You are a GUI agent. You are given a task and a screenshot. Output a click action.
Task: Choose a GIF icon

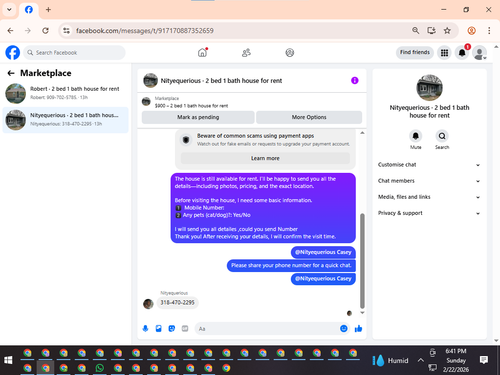[185, 329]
